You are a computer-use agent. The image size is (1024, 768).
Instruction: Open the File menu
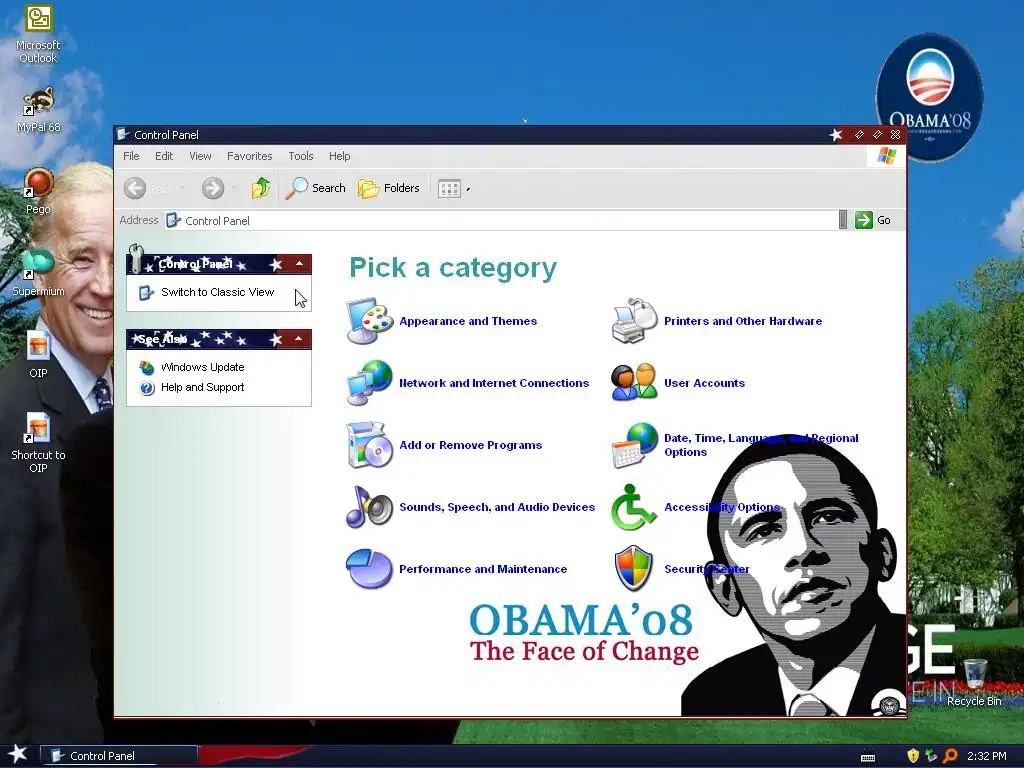[131, 156]
